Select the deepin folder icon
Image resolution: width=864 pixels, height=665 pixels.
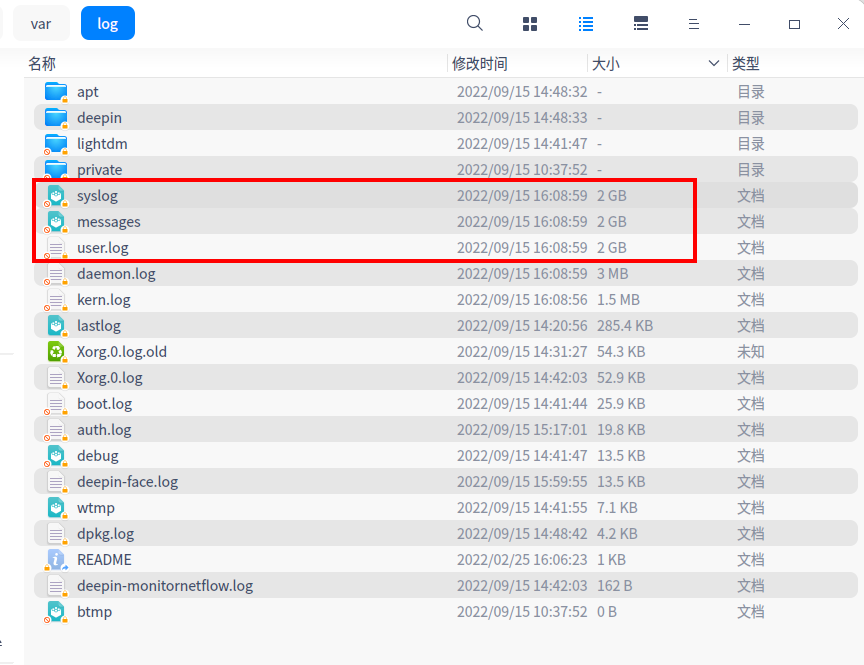[56, 117]
